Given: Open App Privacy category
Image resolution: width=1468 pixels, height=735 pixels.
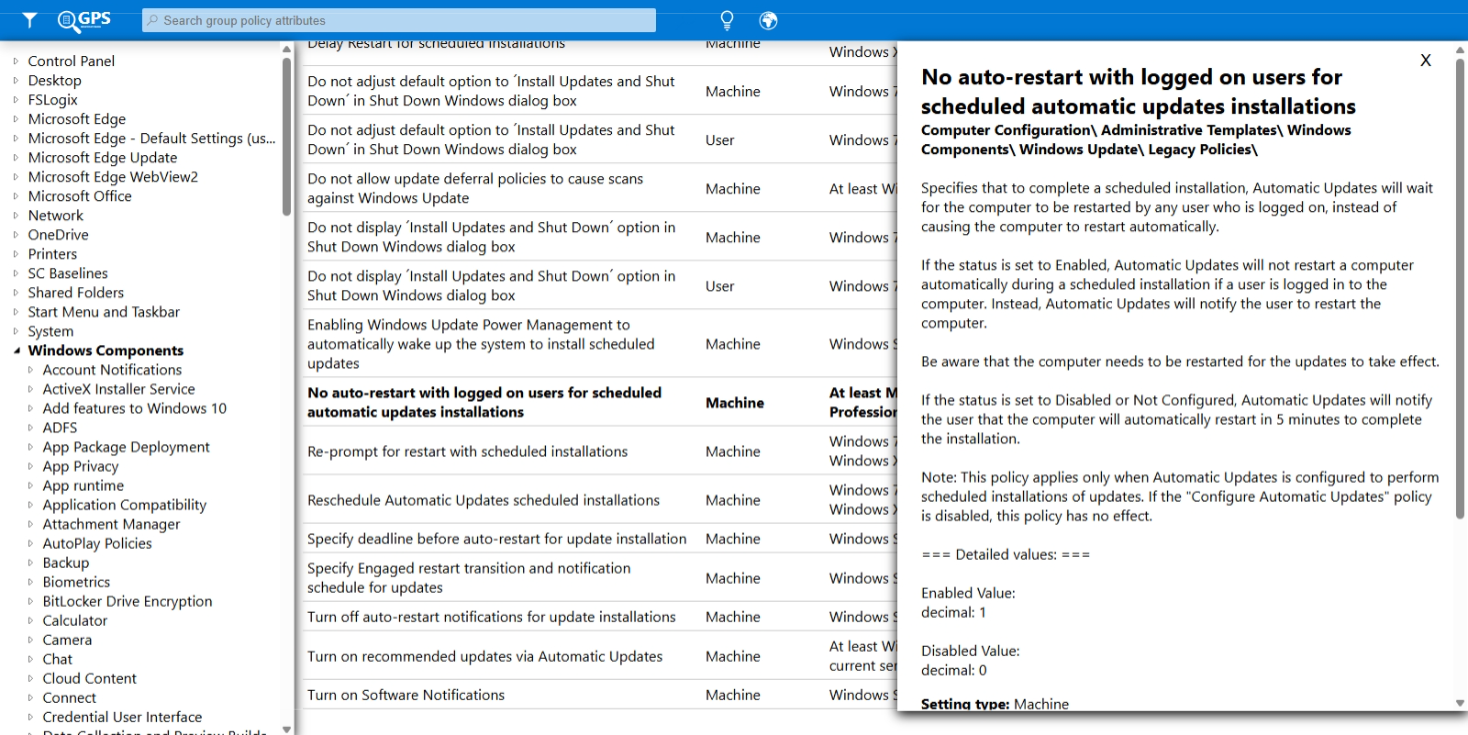Looking at the screenshot, I should pyautogui.click(x=80, y=466).
